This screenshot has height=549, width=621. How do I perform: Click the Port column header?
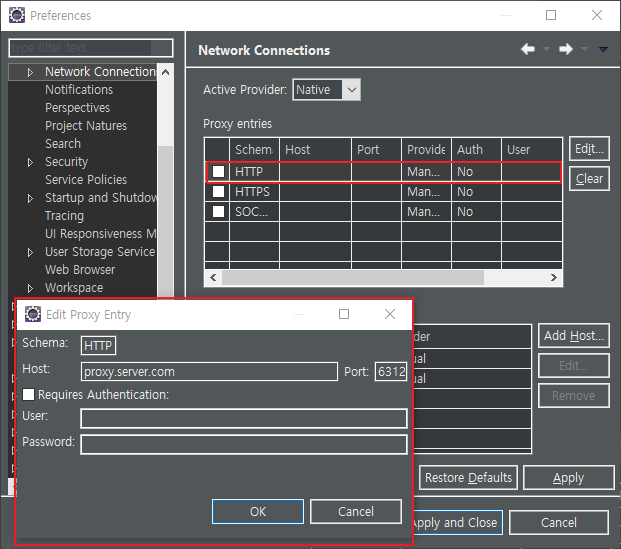click(x=376, y=149)
